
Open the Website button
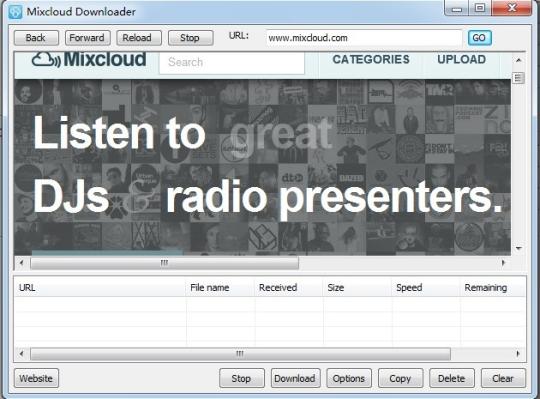tap(36, 378)
